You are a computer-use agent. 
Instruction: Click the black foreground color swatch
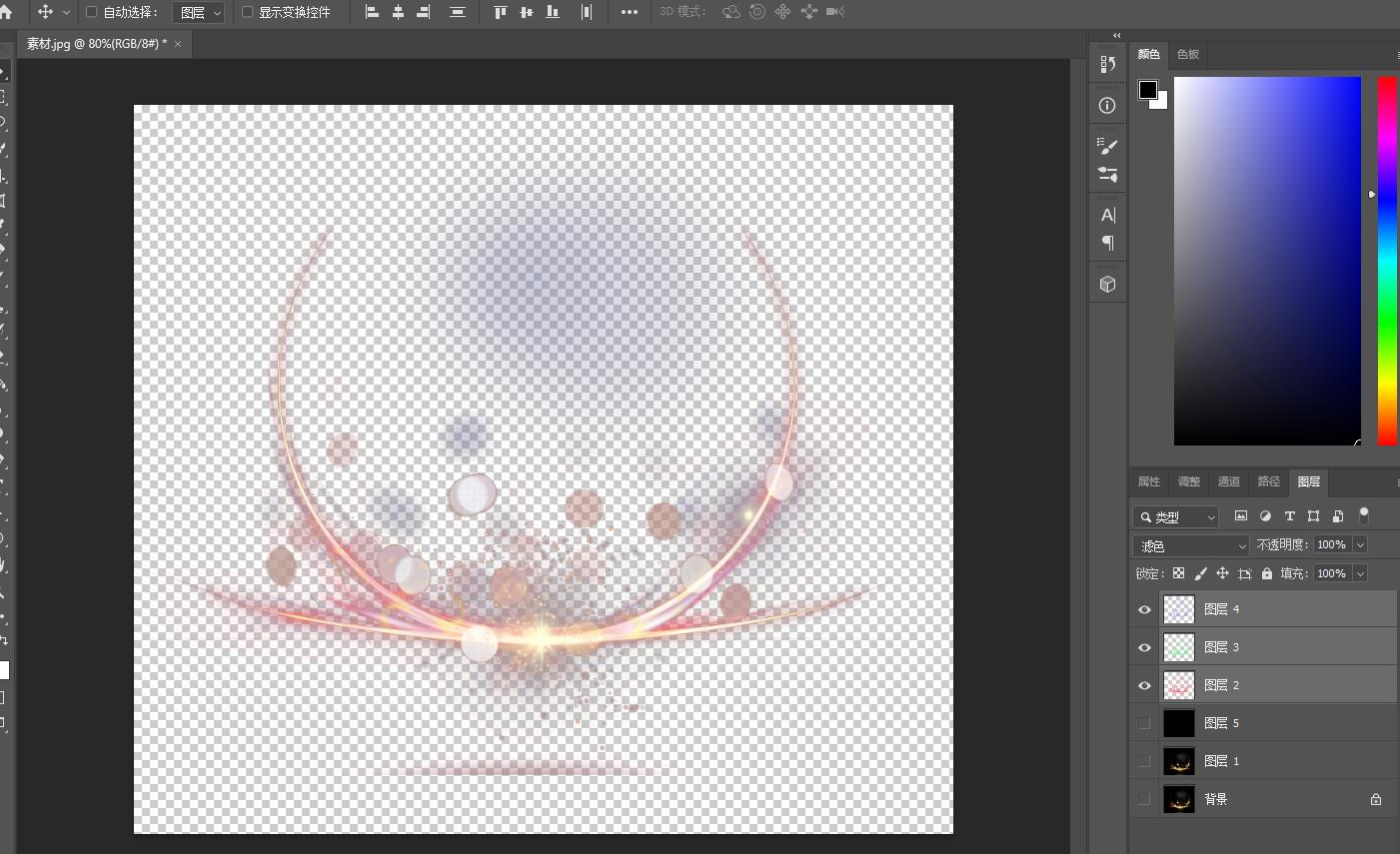(1147, 90)
